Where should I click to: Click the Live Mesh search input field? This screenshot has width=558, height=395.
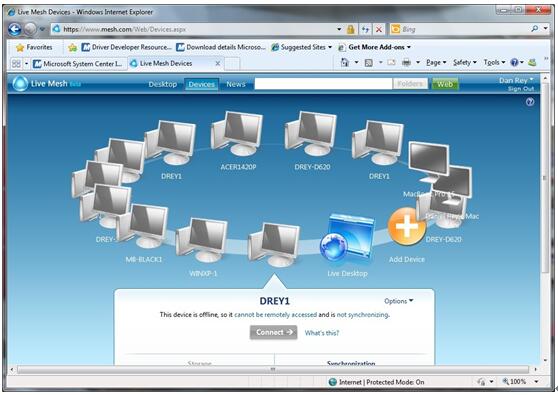(323, 84)
